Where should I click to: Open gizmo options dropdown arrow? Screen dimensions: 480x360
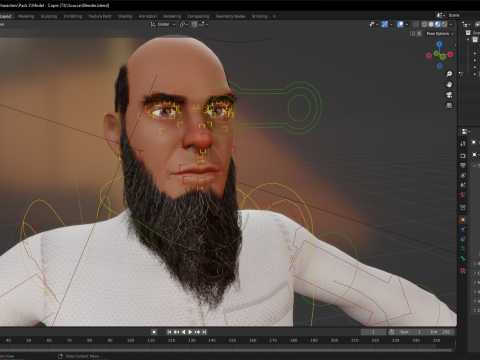[391, 24]
